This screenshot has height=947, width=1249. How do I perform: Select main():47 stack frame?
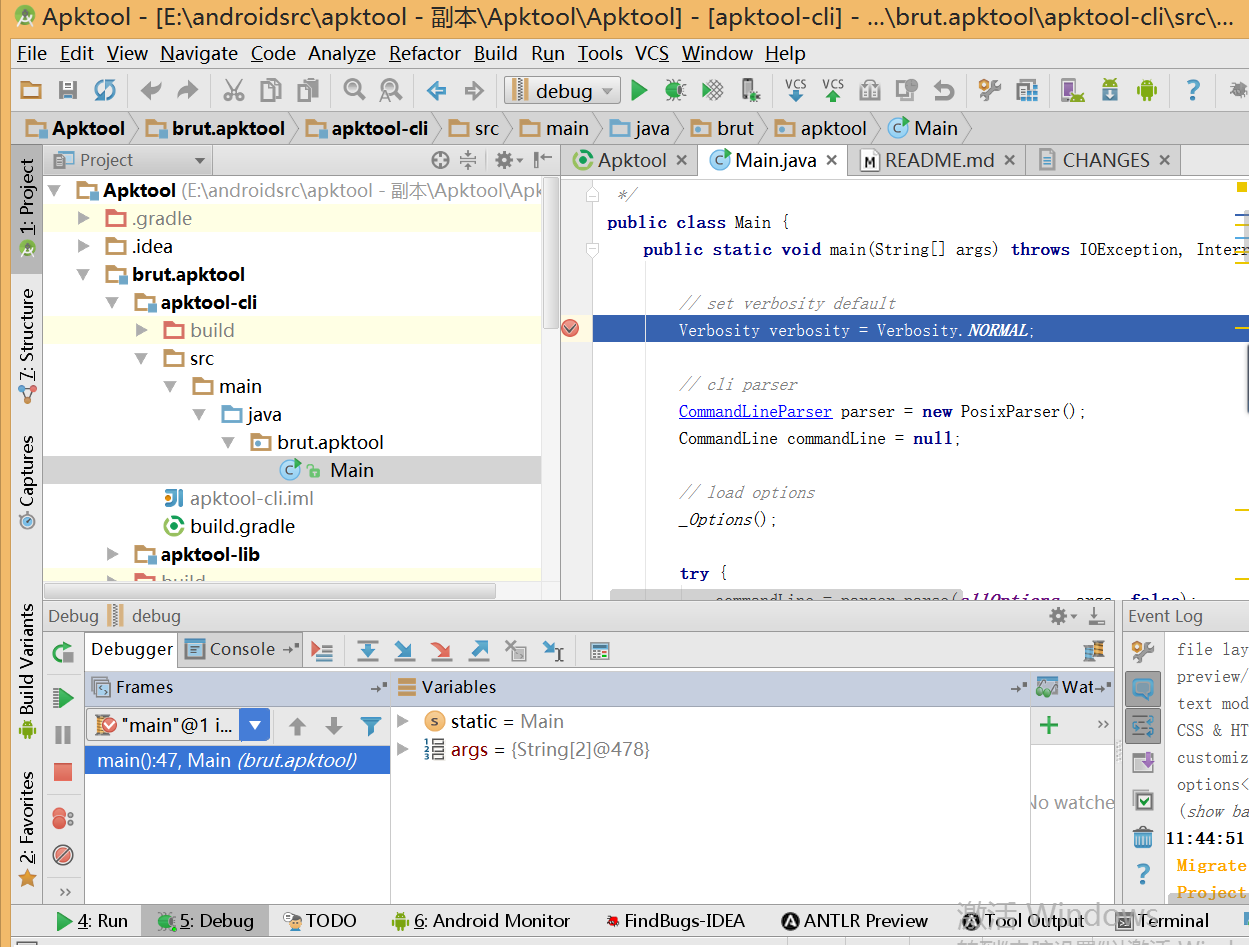click(x=237, y=760)
